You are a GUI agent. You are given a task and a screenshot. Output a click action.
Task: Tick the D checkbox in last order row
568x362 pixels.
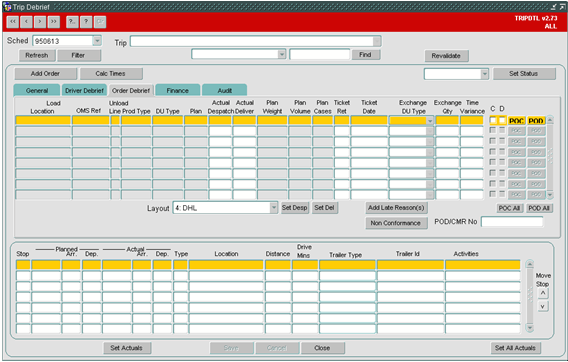[x=502, y=194]
